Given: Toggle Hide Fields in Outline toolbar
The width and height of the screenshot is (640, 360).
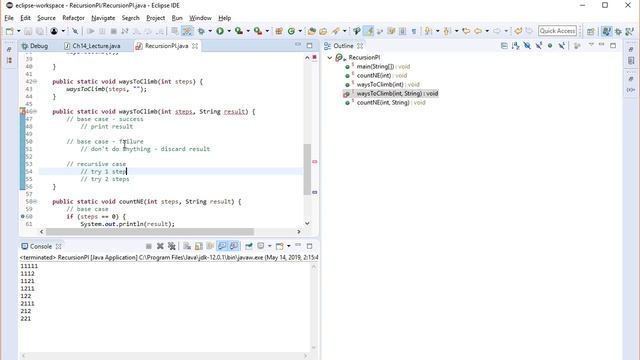Looking at the screenshot, I should click(527, 46).
